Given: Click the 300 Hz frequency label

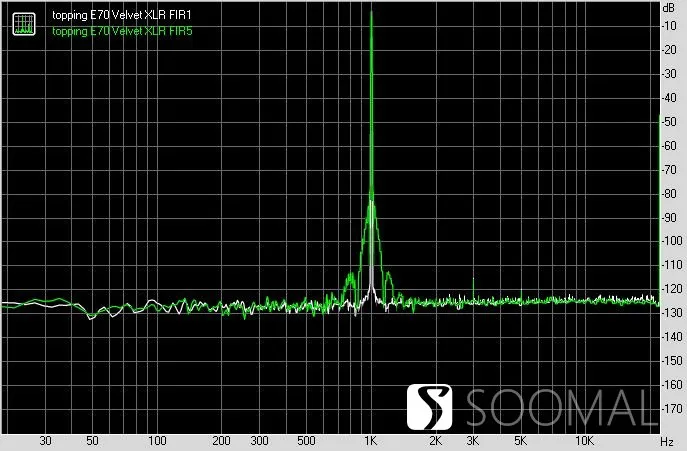Looking at the screenshot, I should point(259,441).
